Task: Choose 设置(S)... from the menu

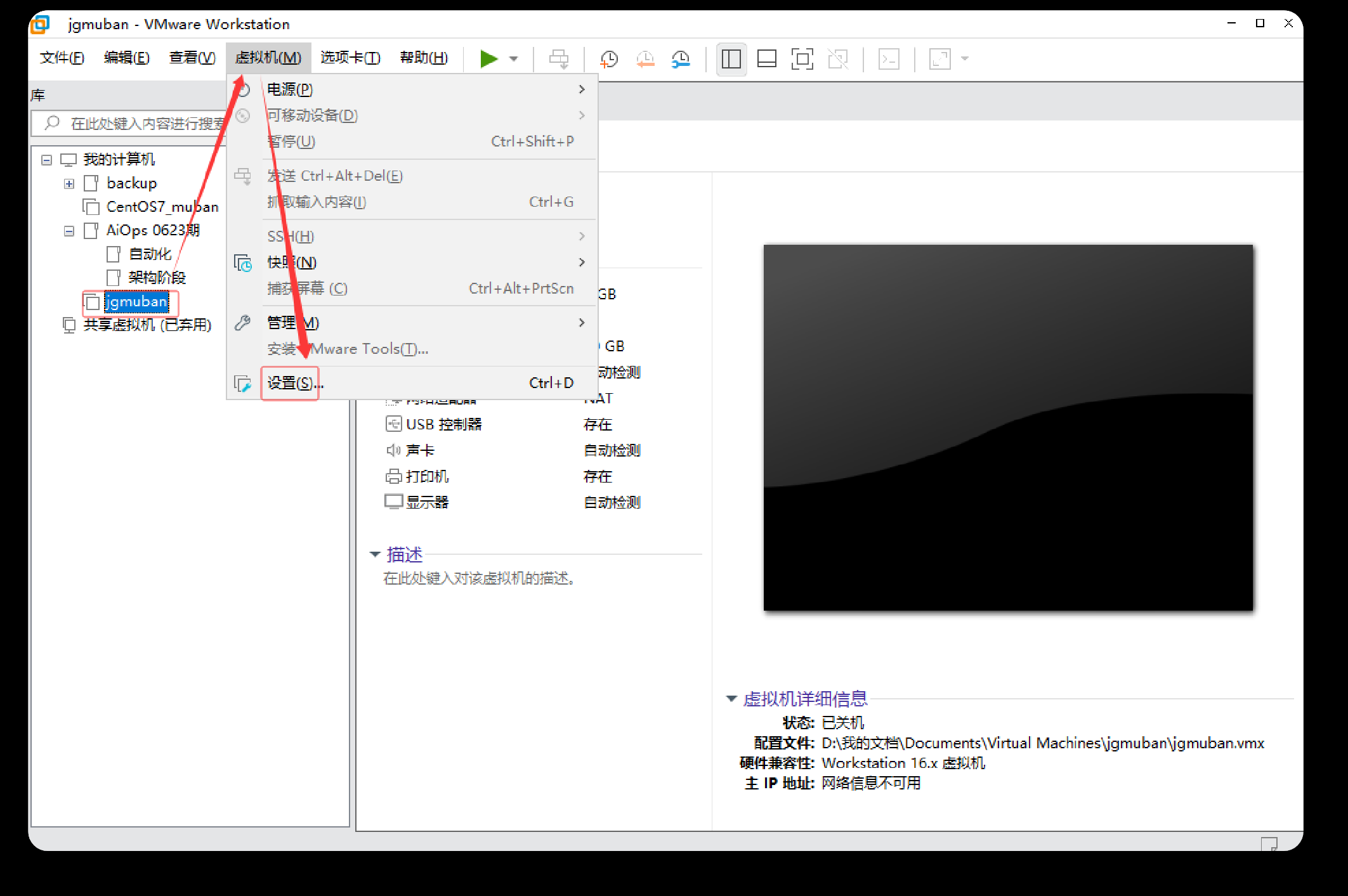Action: [x=412, y=383]
